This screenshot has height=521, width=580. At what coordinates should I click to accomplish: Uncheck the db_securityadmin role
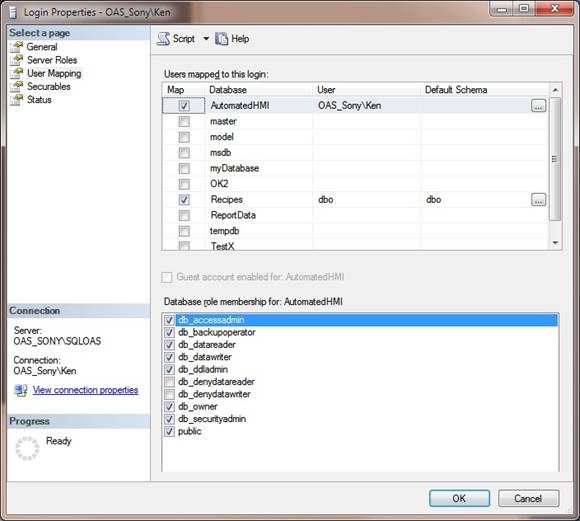(x=169, y=419)
